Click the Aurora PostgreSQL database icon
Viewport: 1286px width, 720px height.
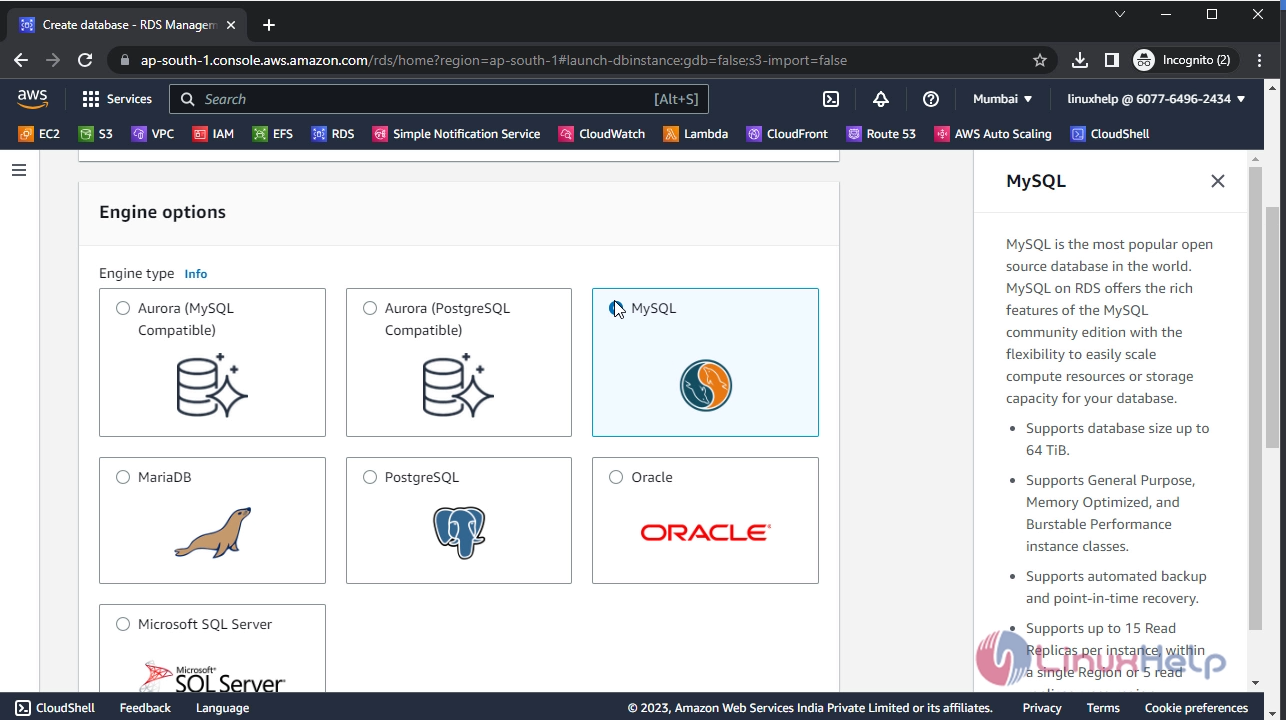pyautogui.click(x=459, y=386)
